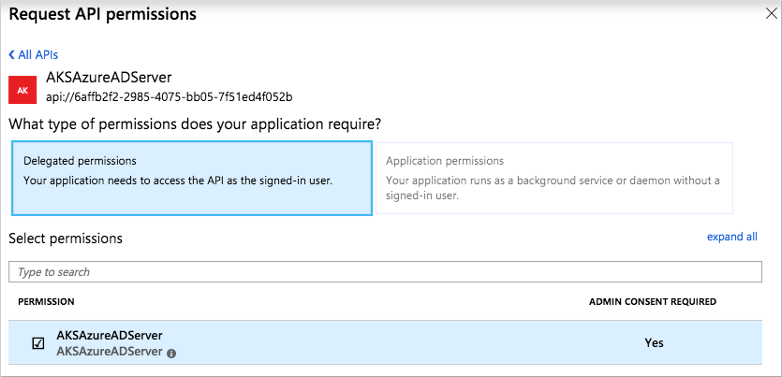This screenshot has height=377, width=782.
Task: Uncheck the AKSAzureADServer permission checkbox
Action: [38, 344]
